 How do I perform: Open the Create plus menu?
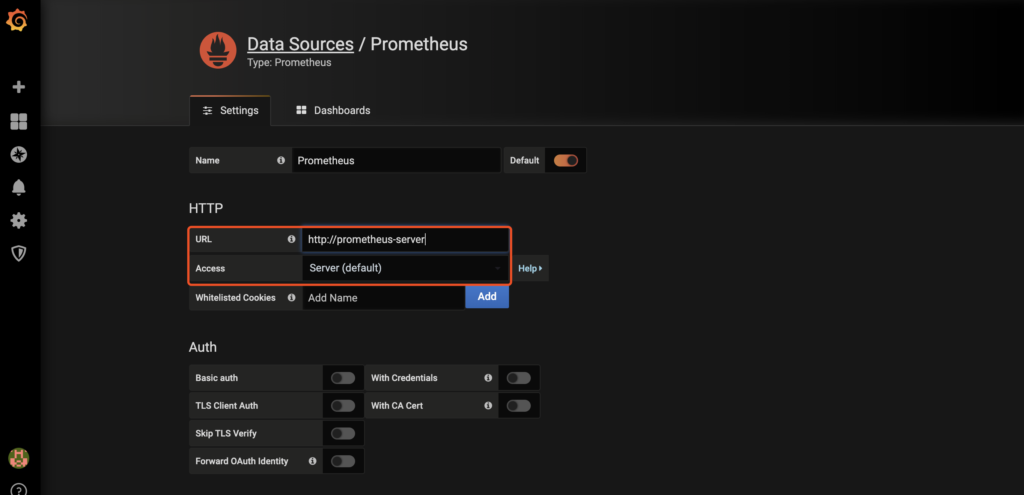point(19,87)
